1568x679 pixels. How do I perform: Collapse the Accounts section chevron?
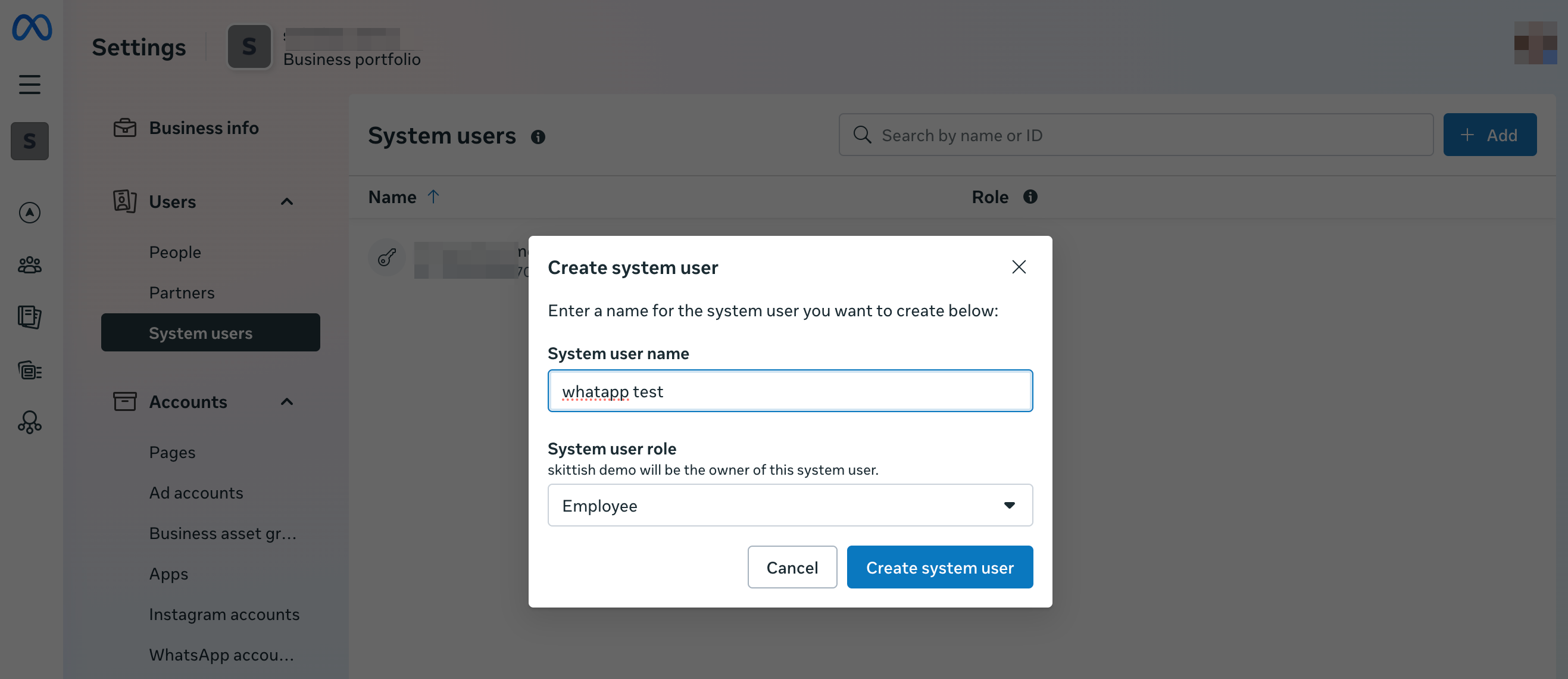pos(287,402)
